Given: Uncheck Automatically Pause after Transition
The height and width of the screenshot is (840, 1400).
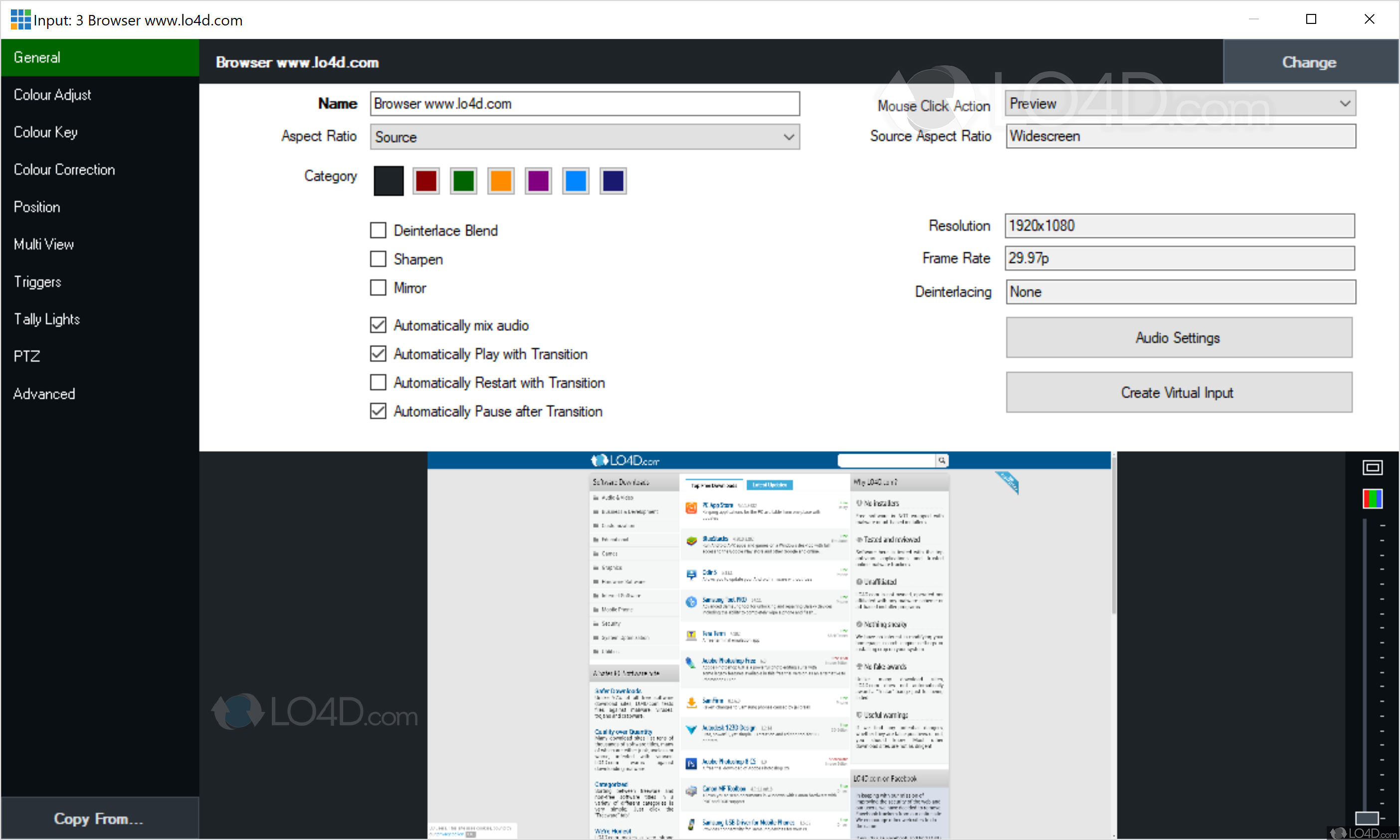Looking at the screenshot, I should coord(378,411).
